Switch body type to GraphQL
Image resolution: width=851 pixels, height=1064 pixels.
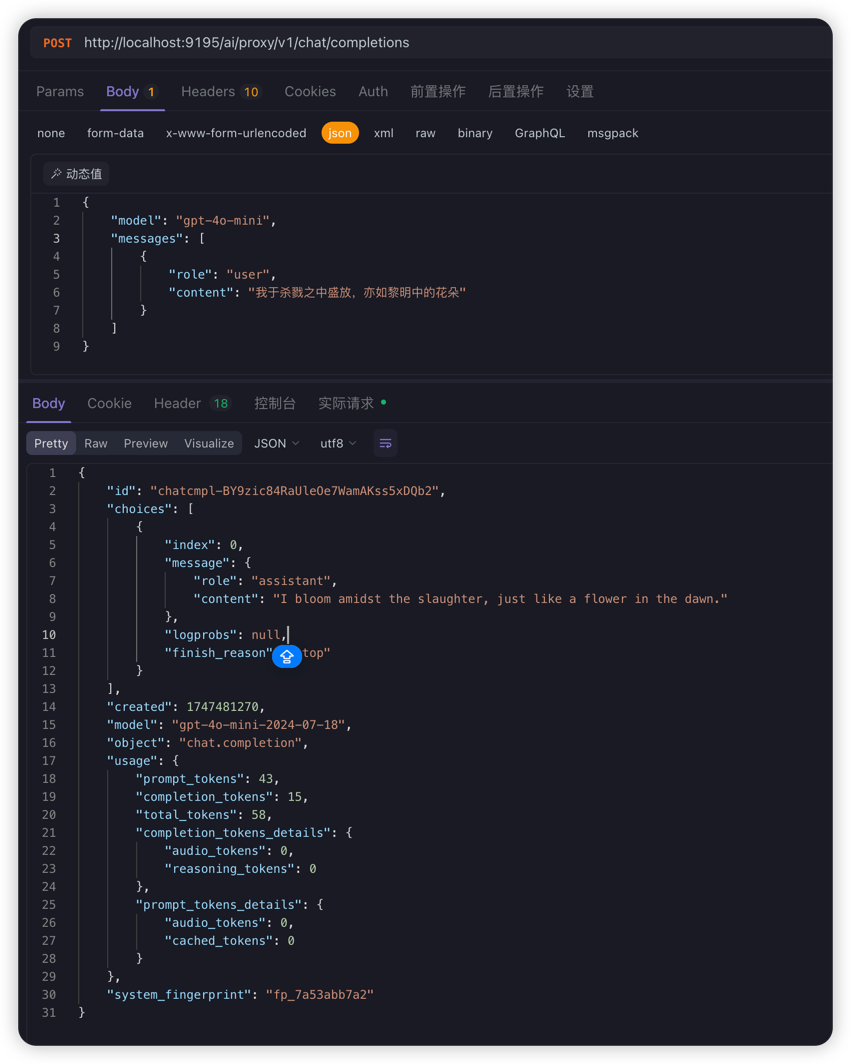(539, 133)
